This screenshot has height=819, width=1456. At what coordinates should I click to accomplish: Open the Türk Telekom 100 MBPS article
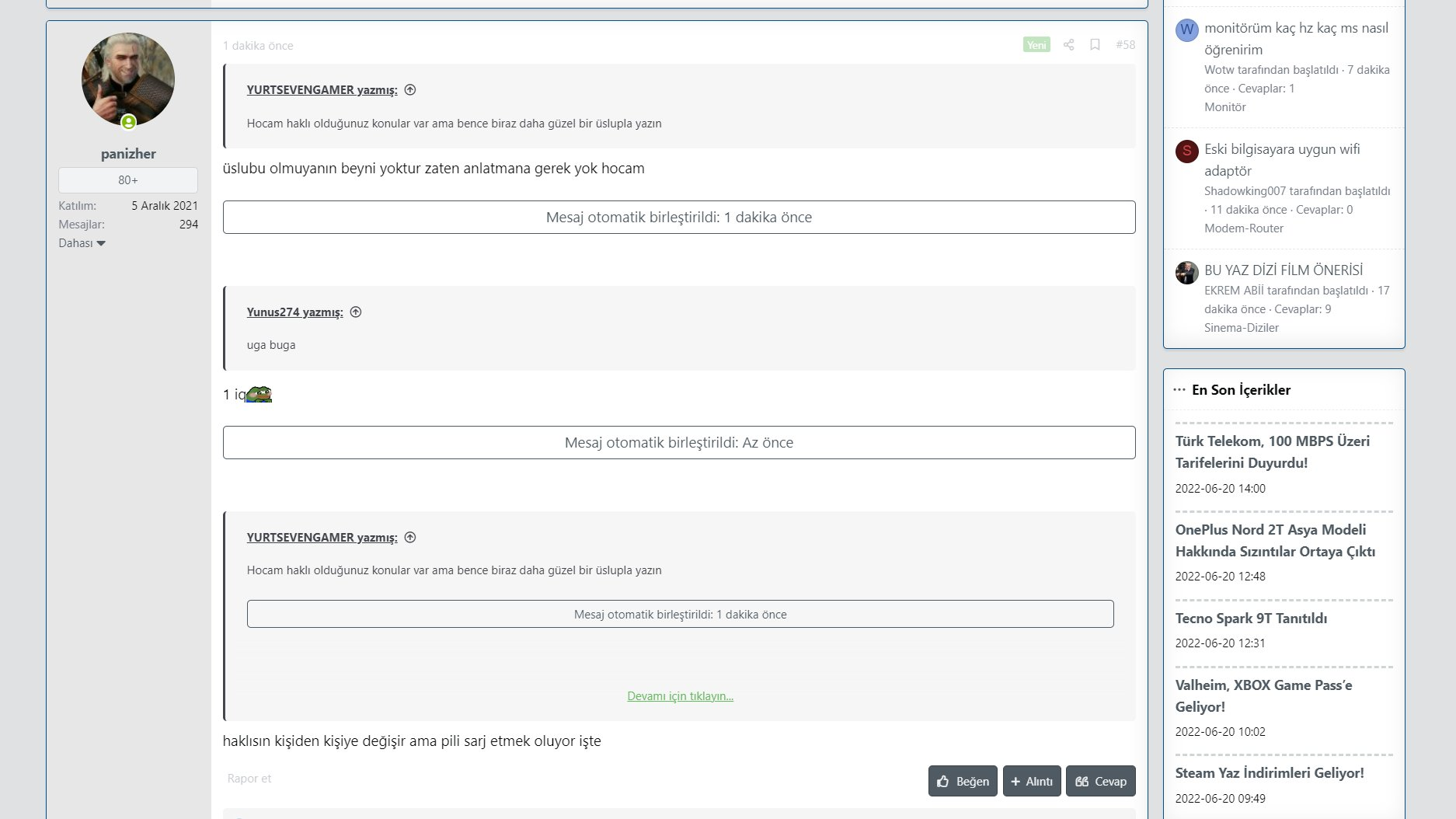pyautogui.click(x=1272, y=451)
